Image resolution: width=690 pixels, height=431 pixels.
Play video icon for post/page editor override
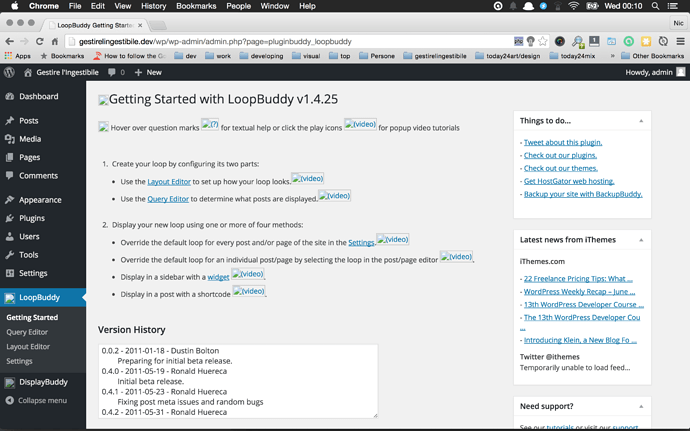coord(456,256)
